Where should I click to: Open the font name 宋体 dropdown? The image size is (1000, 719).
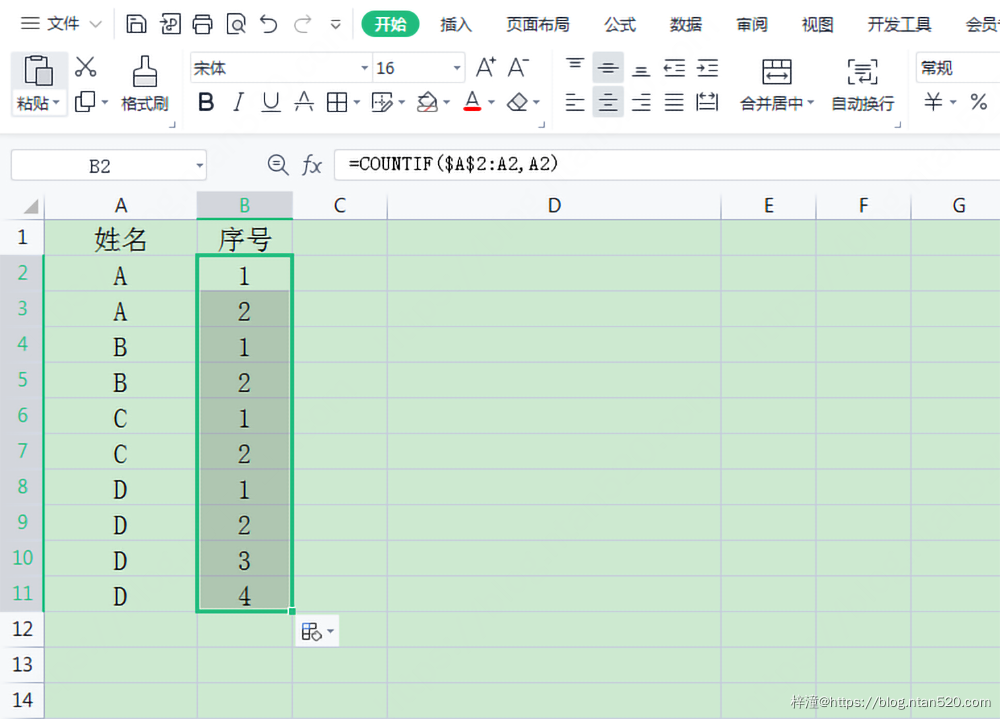point(364,68)
